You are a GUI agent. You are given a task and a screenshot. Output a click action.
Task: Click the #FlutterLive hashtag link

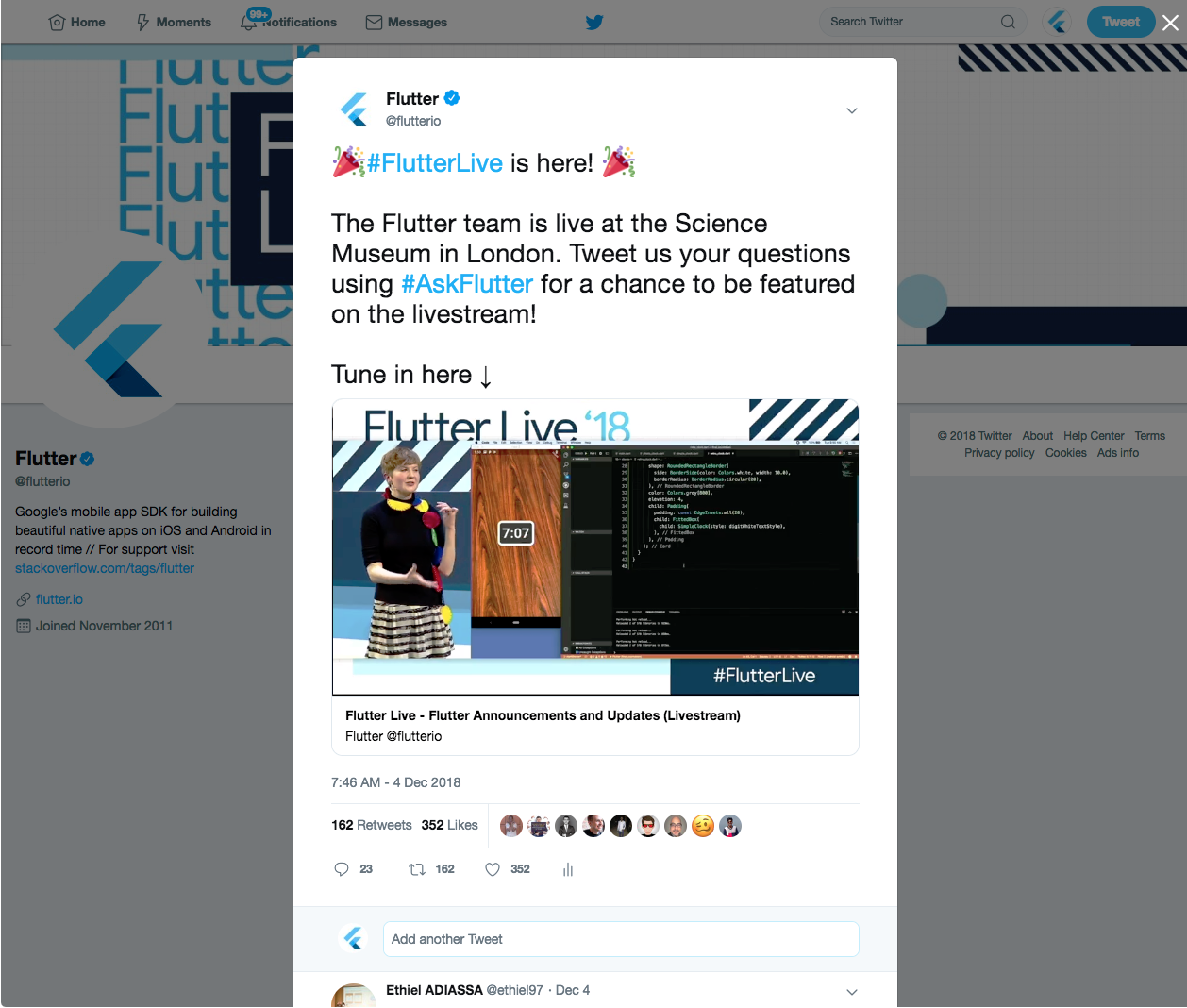click(x=435, y=163)
